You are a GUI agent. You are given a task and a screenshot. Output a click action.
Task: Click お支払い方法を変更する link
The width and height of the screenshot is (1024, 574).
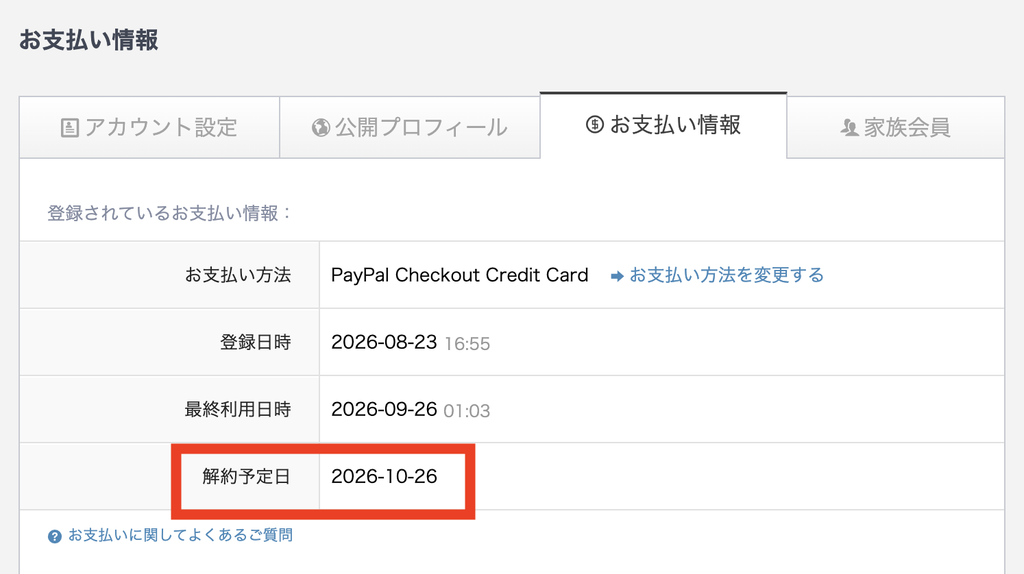726,276
